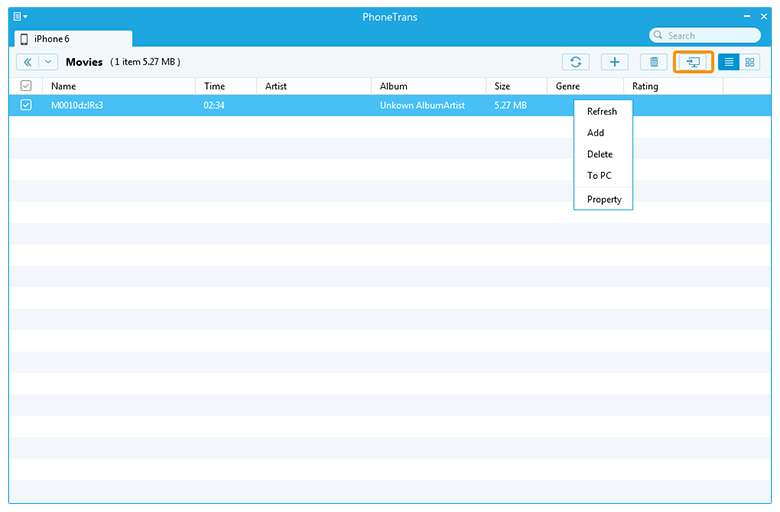Sort by the Size column header

point(503,86)
